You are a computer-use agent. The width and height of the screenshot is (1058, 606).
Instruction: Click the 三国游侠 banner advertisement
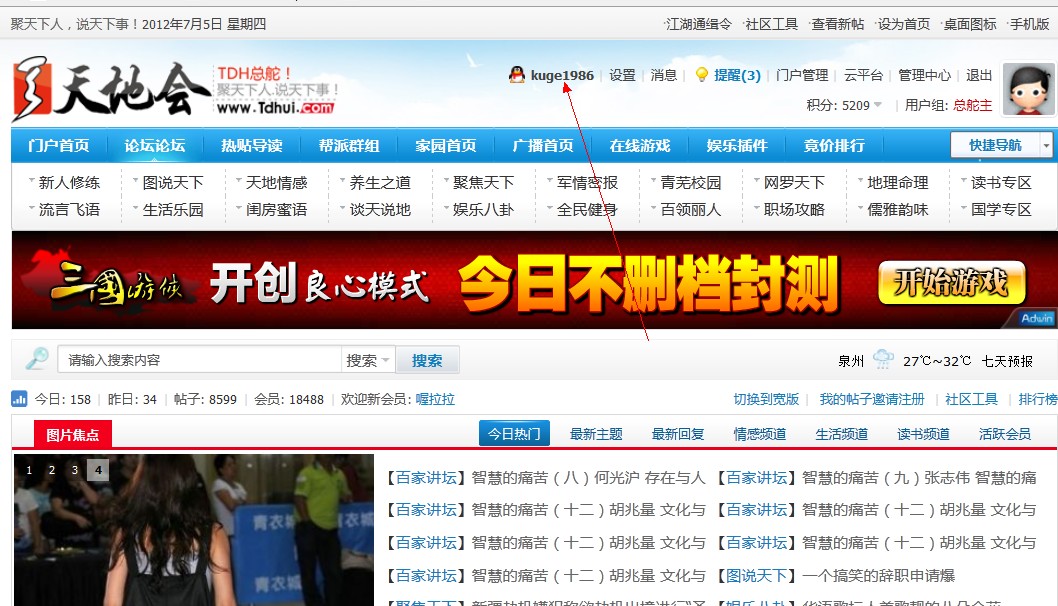point(533,280)
